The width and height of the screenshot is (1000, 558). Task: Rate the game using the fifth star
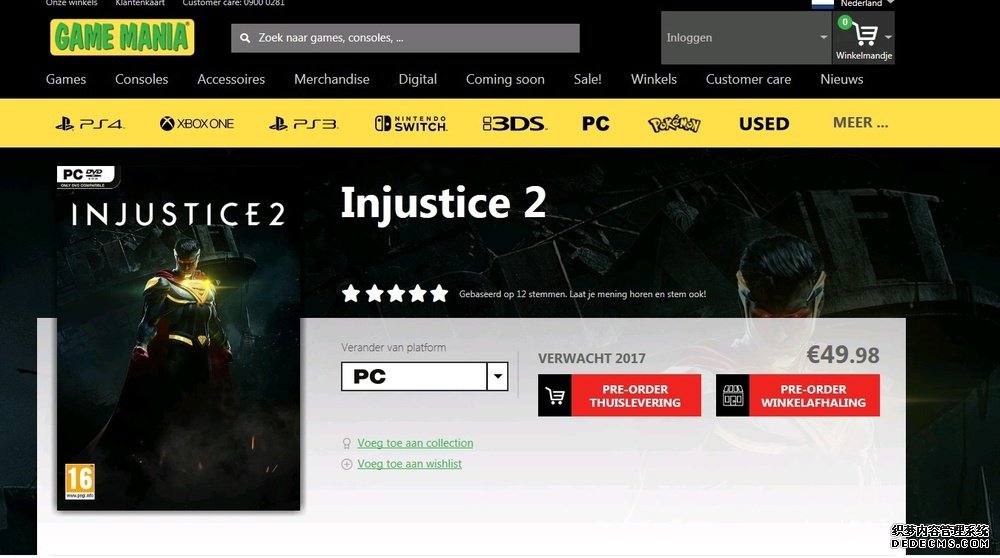438,294
